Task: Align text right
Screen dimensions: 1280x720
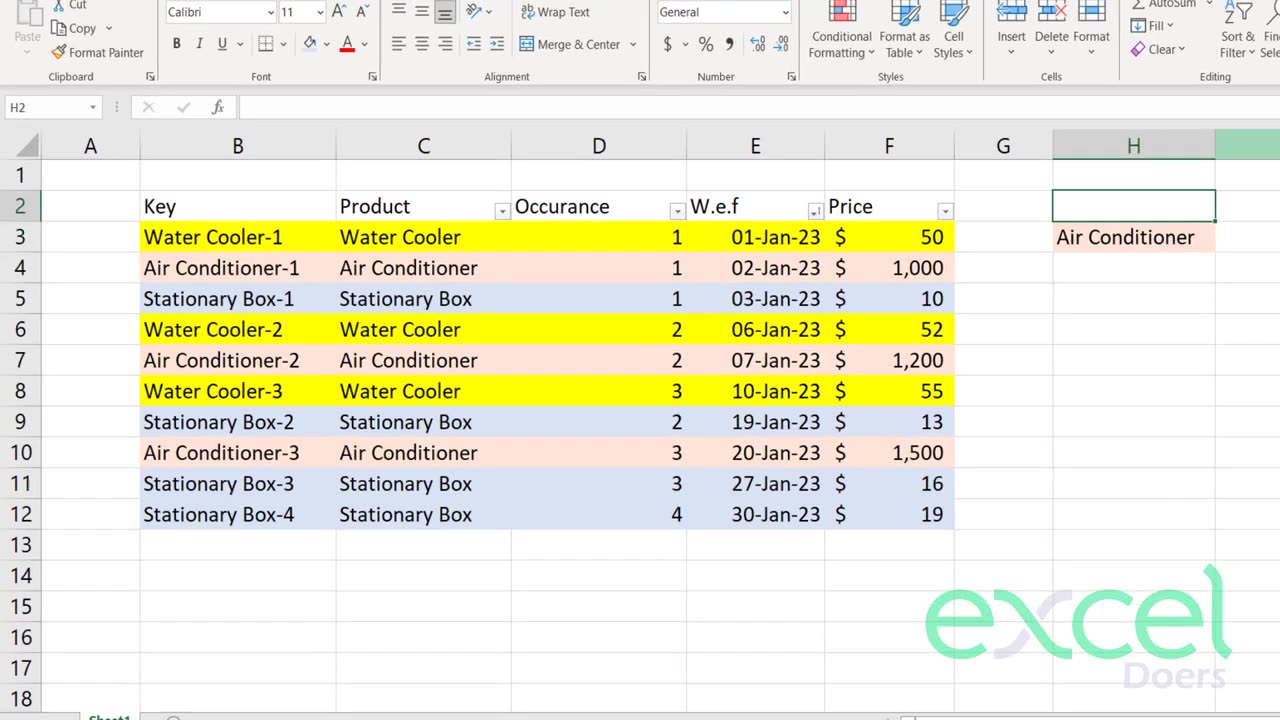Action: (445, 44)
